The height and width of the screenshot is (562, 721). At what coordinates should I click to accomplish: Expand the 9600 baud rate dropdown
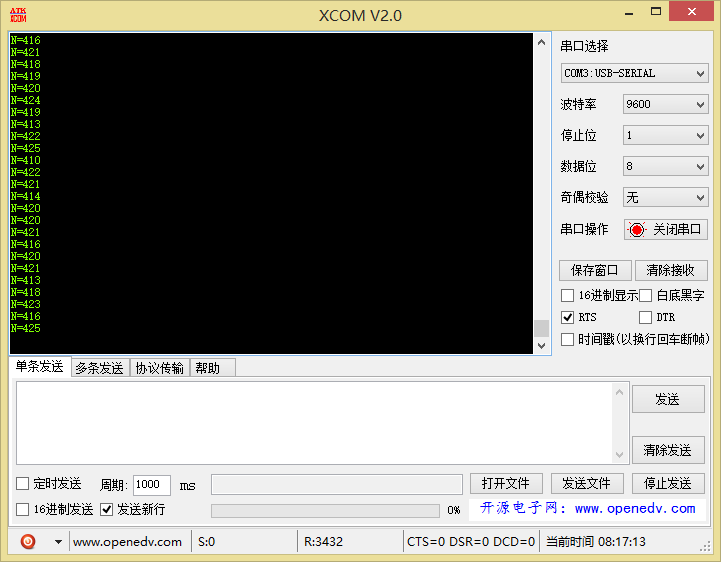pyautogui.click(x=665, y=104)
